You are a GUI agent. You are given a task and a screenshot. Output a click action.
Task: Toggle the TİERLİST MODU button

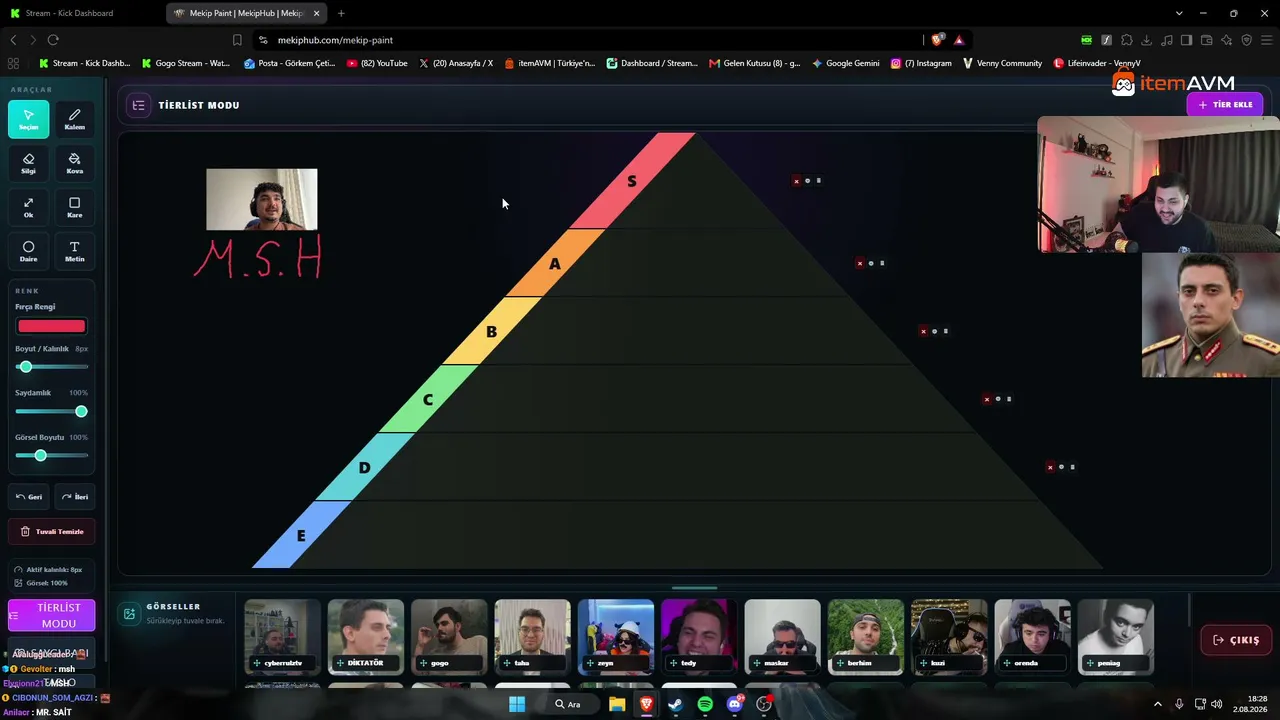52,615
